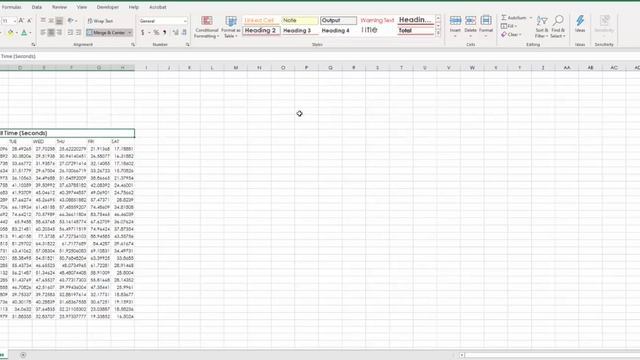Viewport: 640px width, 360px height.
Task: Expand the cell styles gallery
Action: (438, 33)
